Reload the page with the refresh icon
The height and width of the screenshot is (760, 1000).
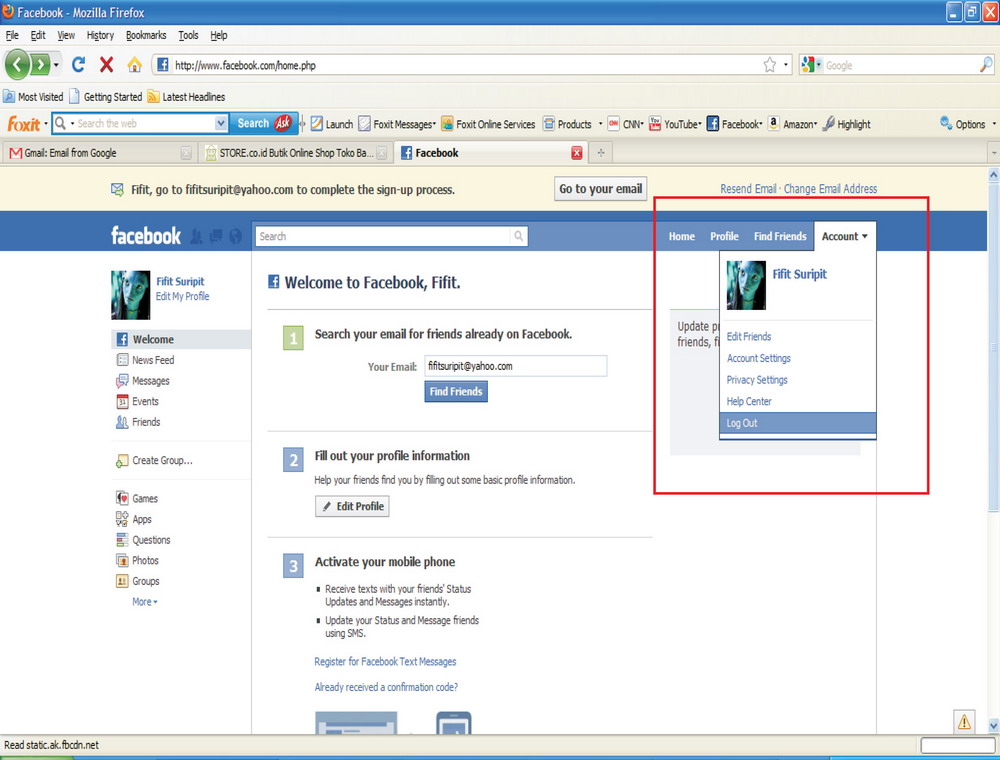pos(78,64)
